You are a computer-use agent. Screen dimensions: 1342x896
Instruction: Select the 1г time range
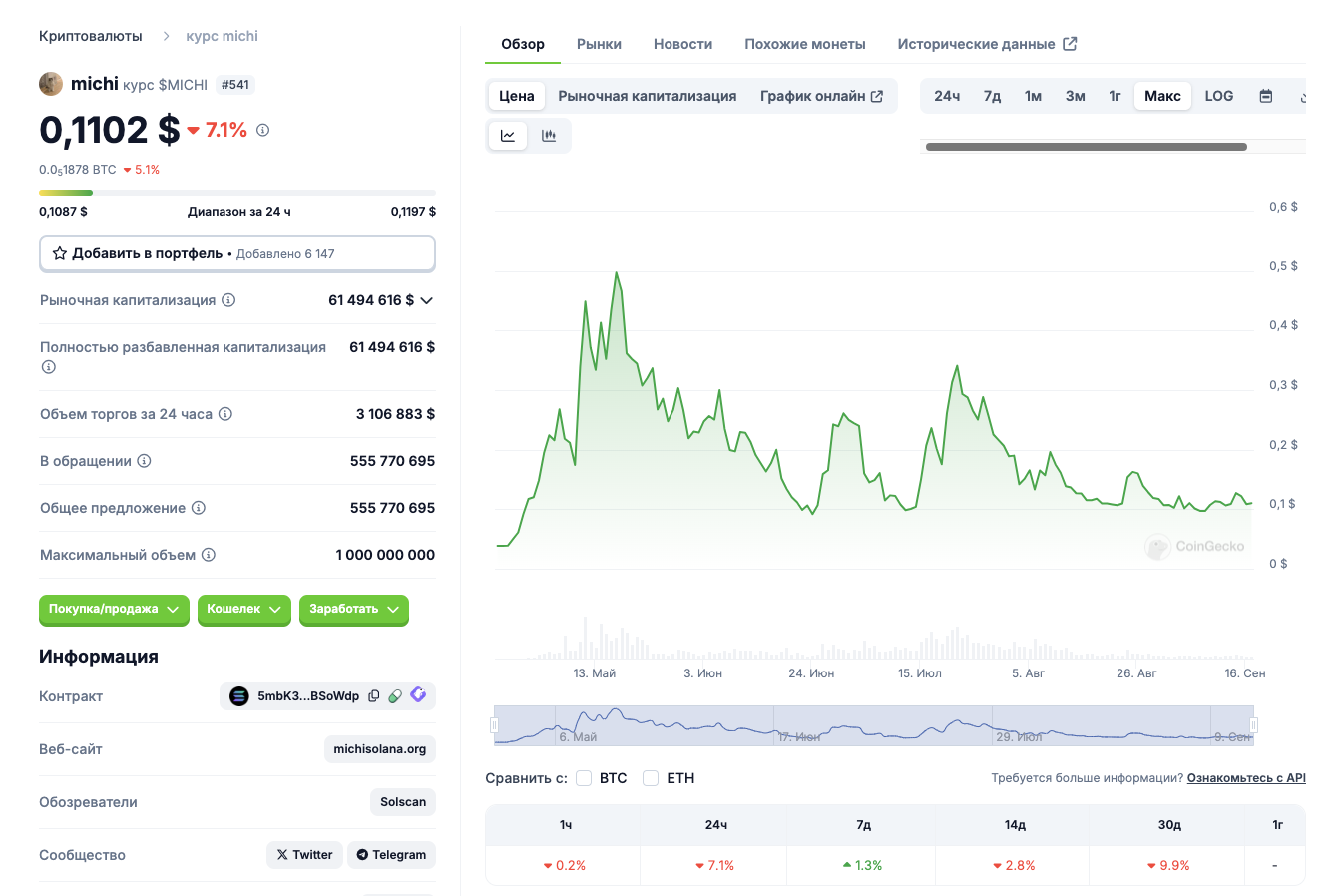[x=1115, y=96]
